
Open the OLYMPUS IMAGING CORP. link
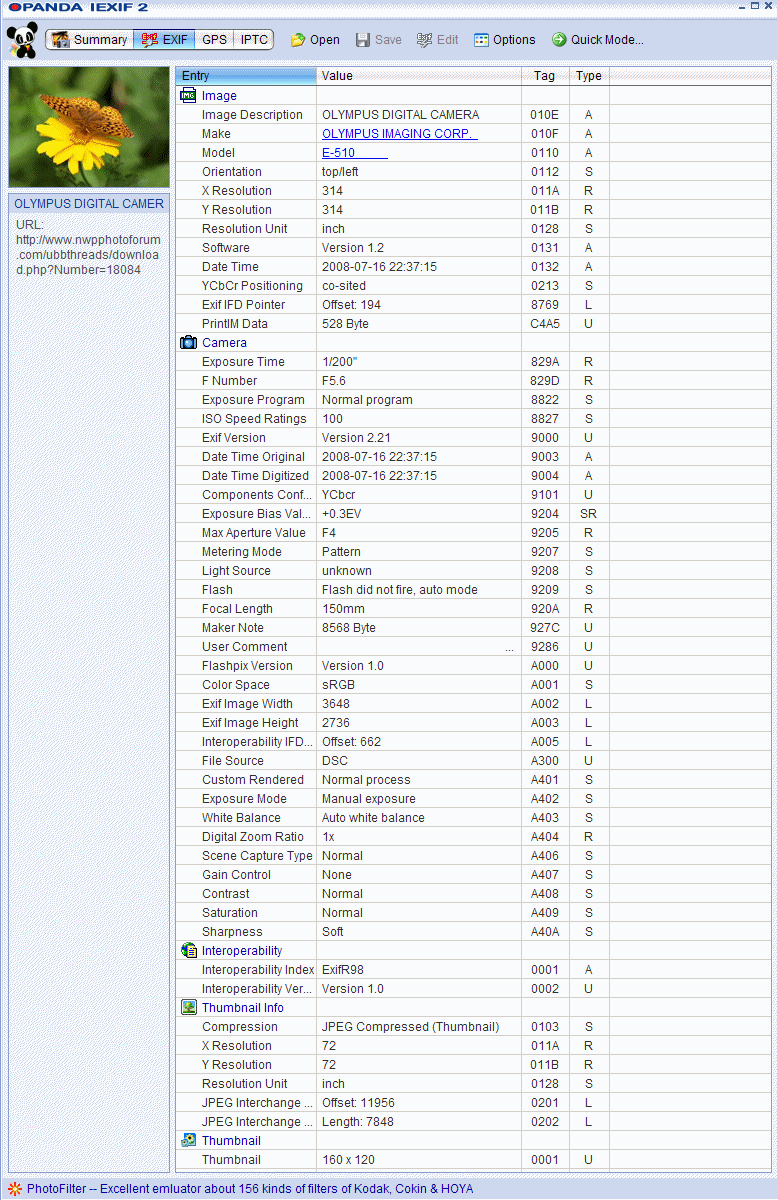pyautogui.click(x=399, y=134)
